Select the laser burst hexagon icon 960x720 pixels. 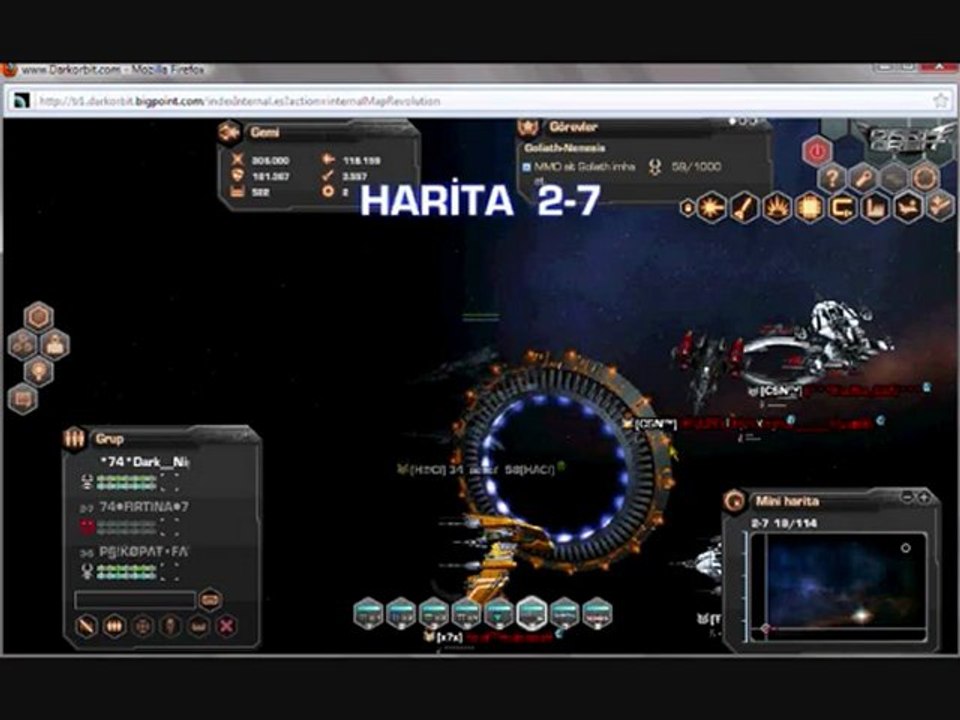712,208
